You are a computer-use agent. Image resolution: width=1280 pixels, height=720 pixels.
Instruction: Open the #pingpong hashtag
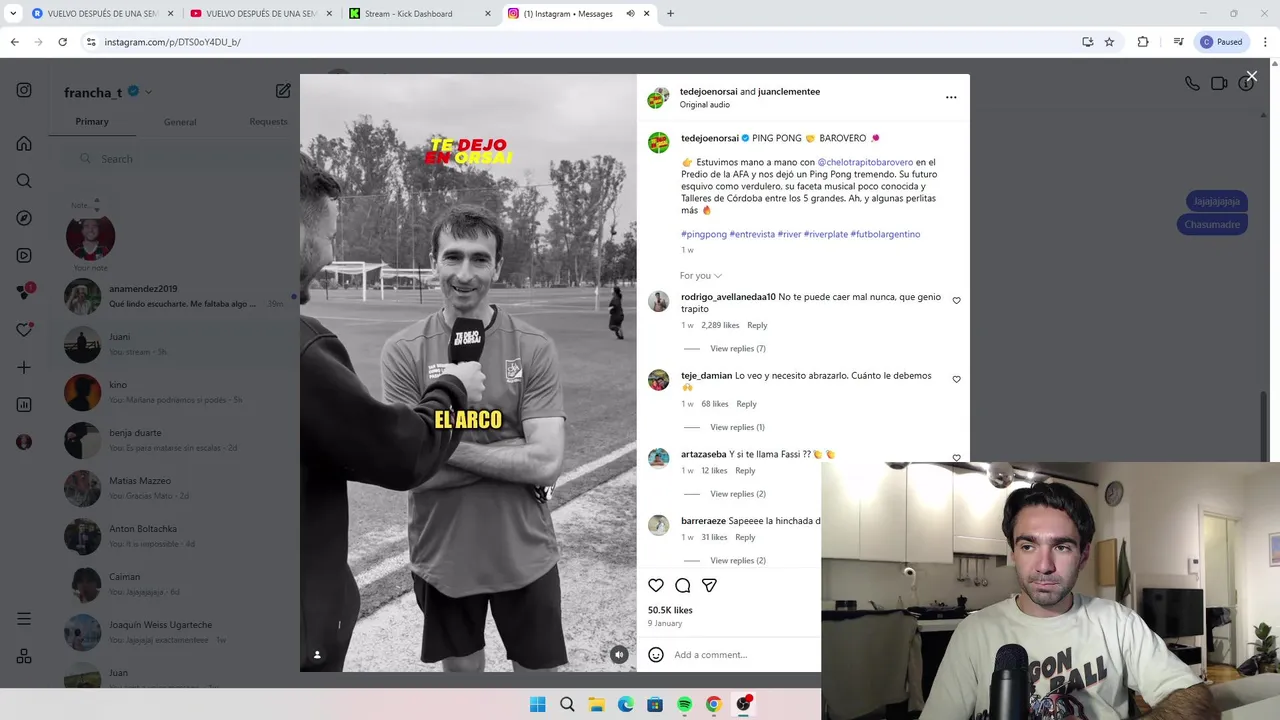click(704, 234)
